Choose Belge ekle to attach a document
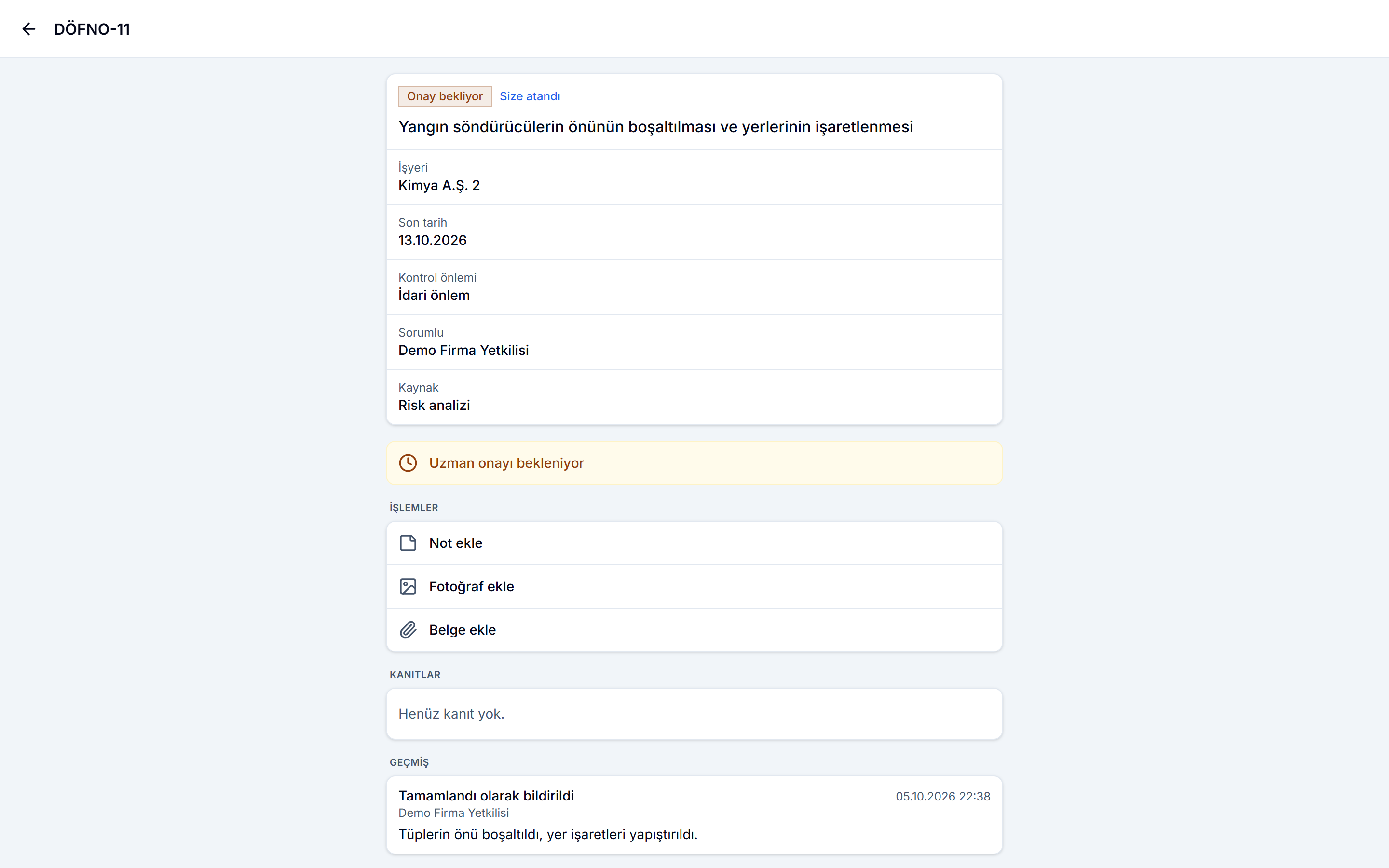Image resolution: width=1389 pixels, height=868 pixels. coord(694,630)
